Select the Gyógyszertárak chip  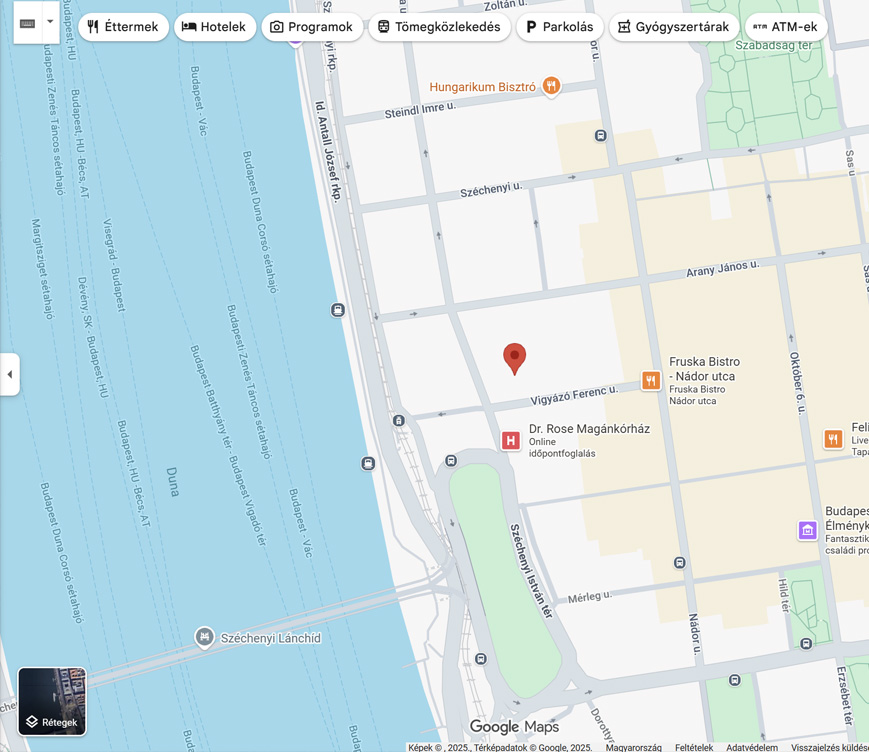tap(673, 27)
